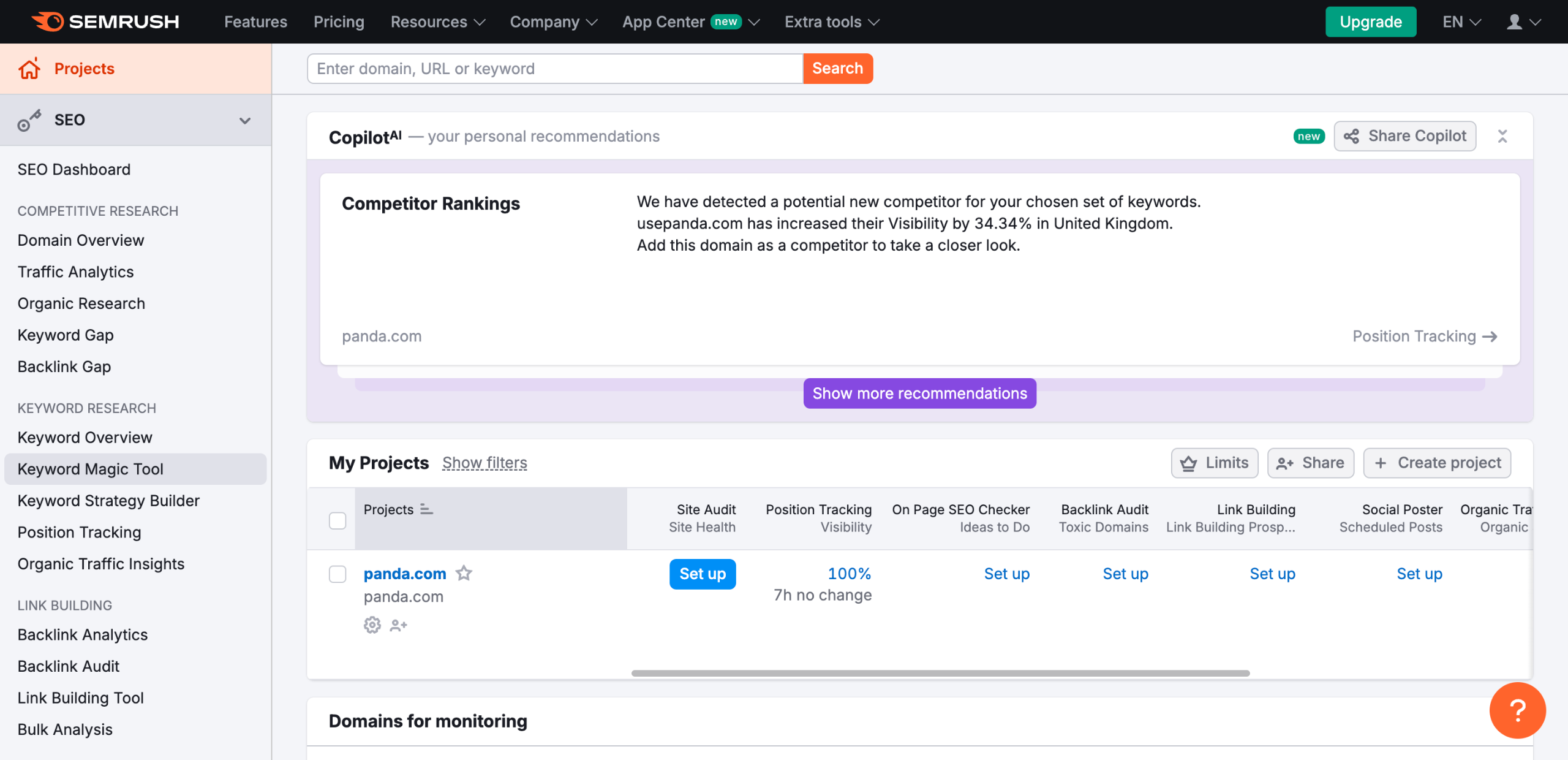Click Show more recommendations

919,393
